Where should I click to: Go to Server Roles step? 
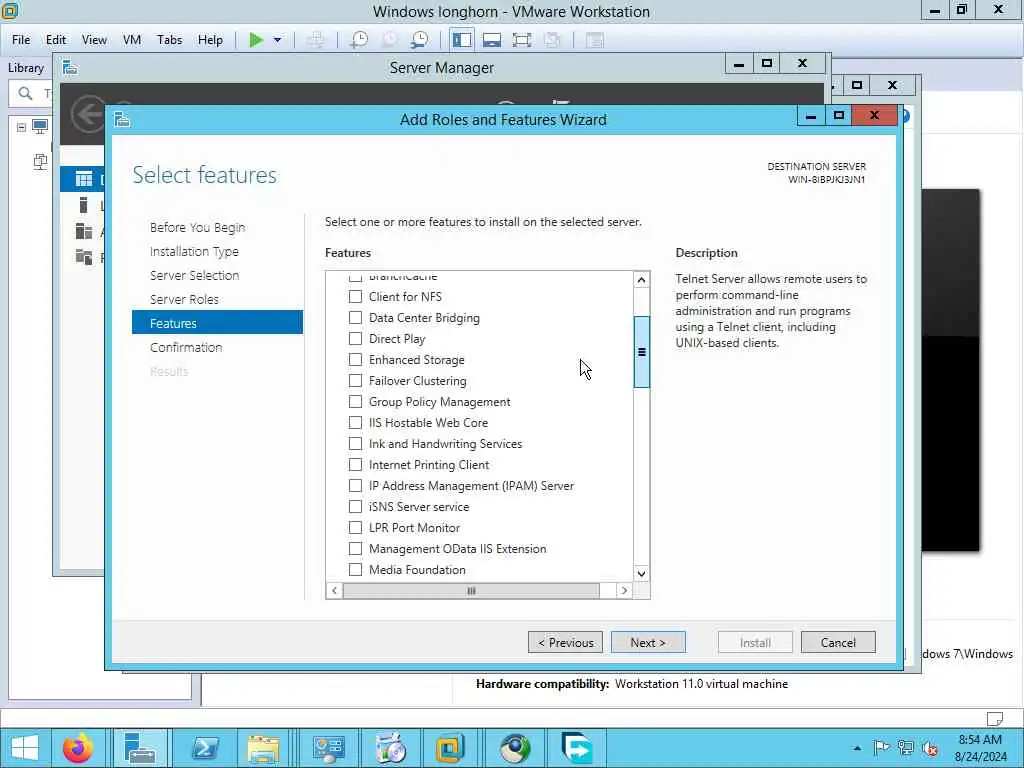coord(184,300)
